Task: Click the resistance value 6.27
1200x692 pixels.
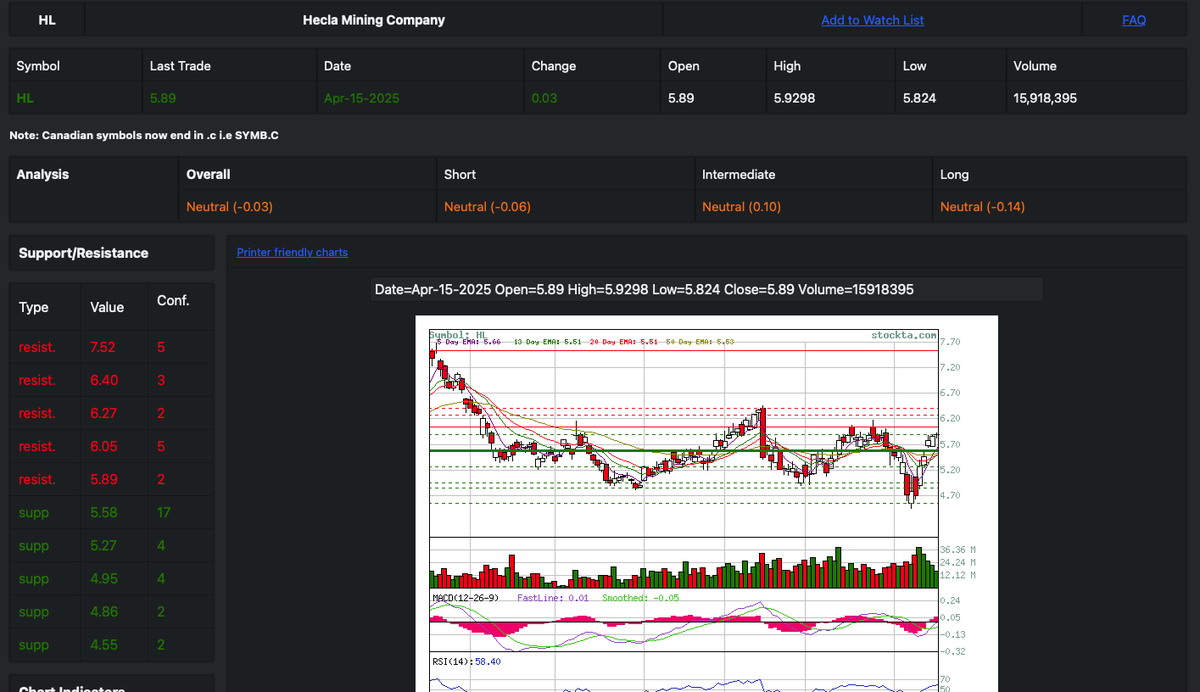Action: [x=103, y=413]
